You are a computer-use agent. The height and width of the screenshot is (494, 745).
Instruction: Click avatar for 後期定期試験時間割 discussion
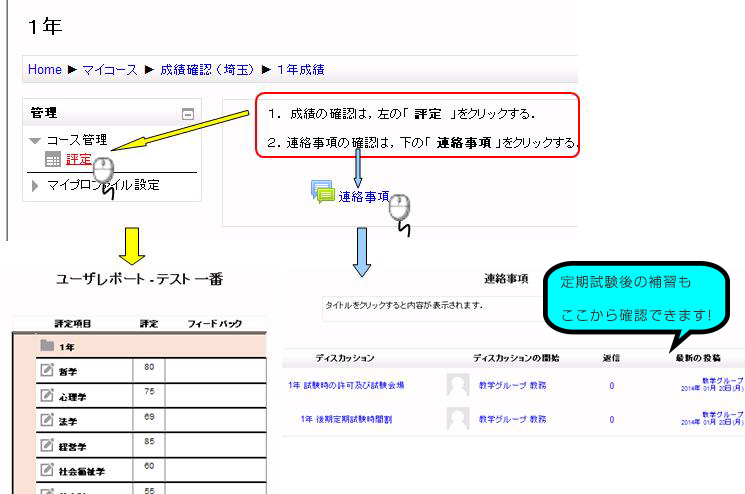click(x=458, y=419)
